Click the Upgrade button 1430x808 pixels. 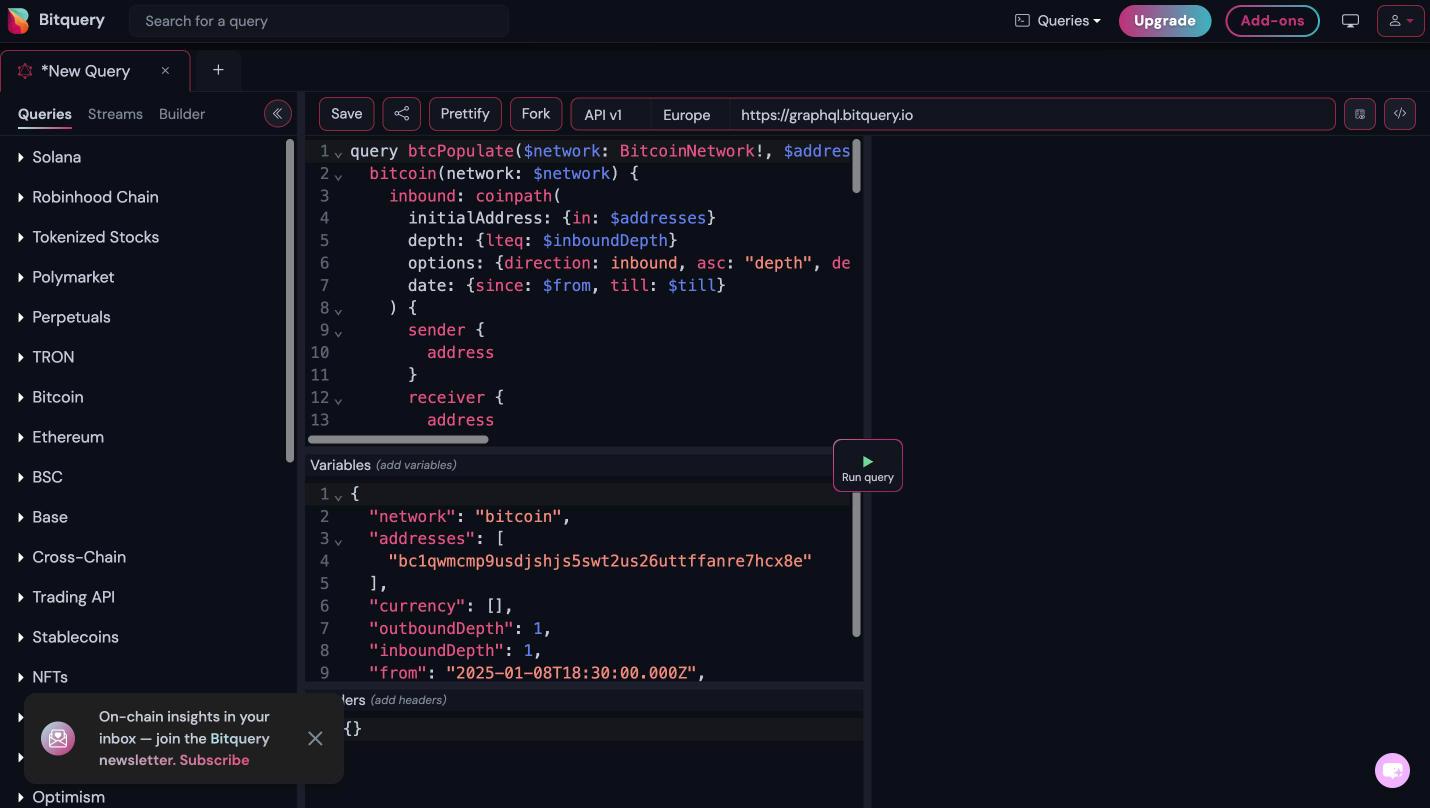tap(1165, 21)
